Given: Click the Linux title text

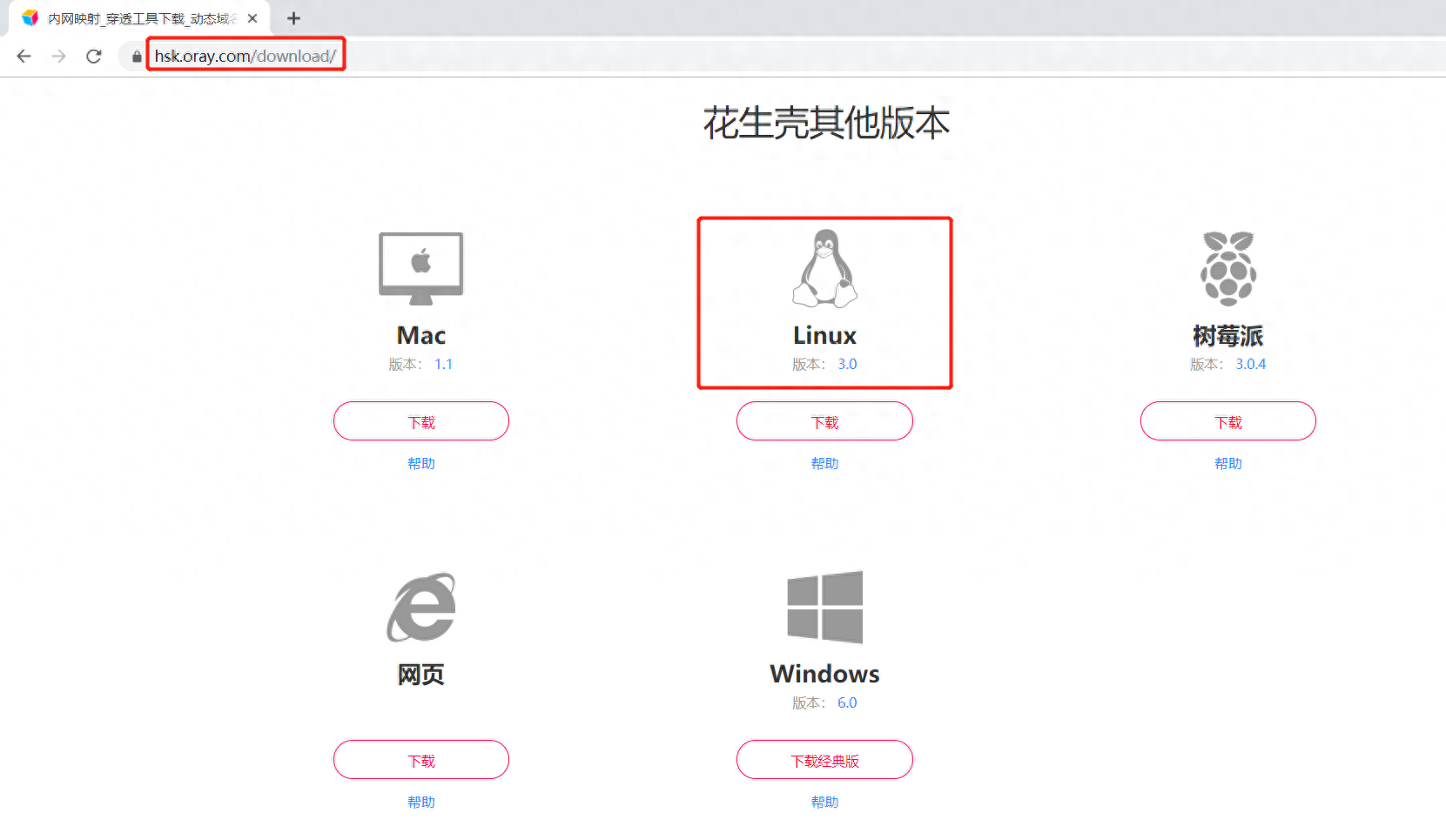Looking at the screenshot, I should pos(824,335).
